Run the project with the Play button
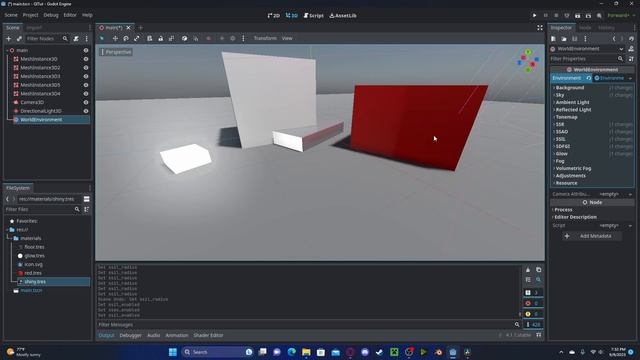 (x=534, y=16)
